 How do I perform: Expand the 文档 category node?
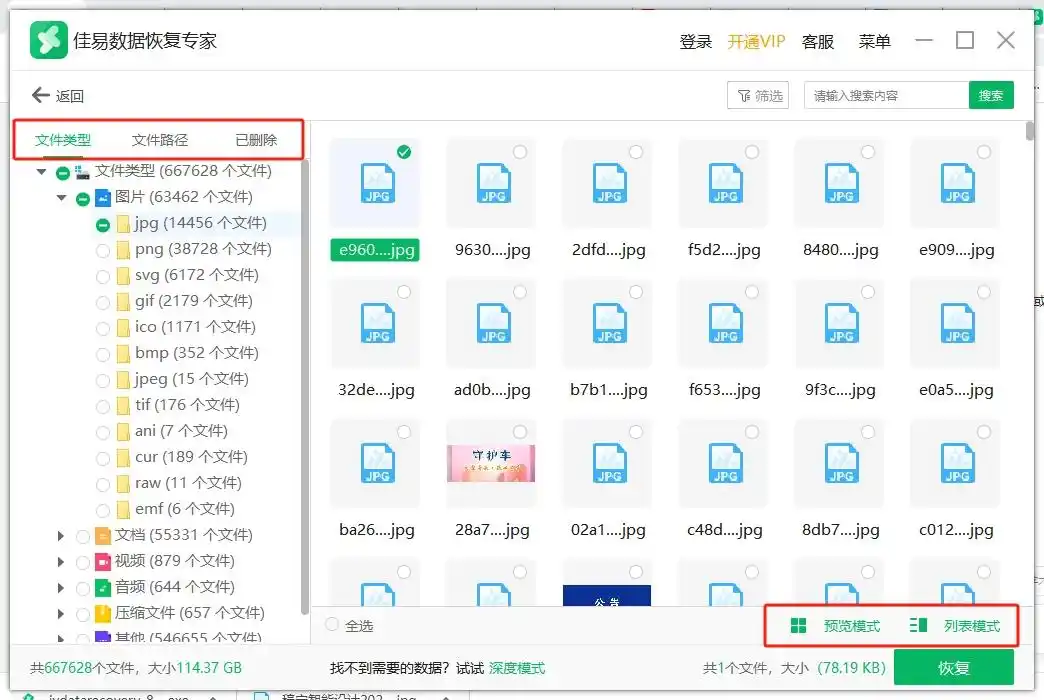(x=61, y=535)
